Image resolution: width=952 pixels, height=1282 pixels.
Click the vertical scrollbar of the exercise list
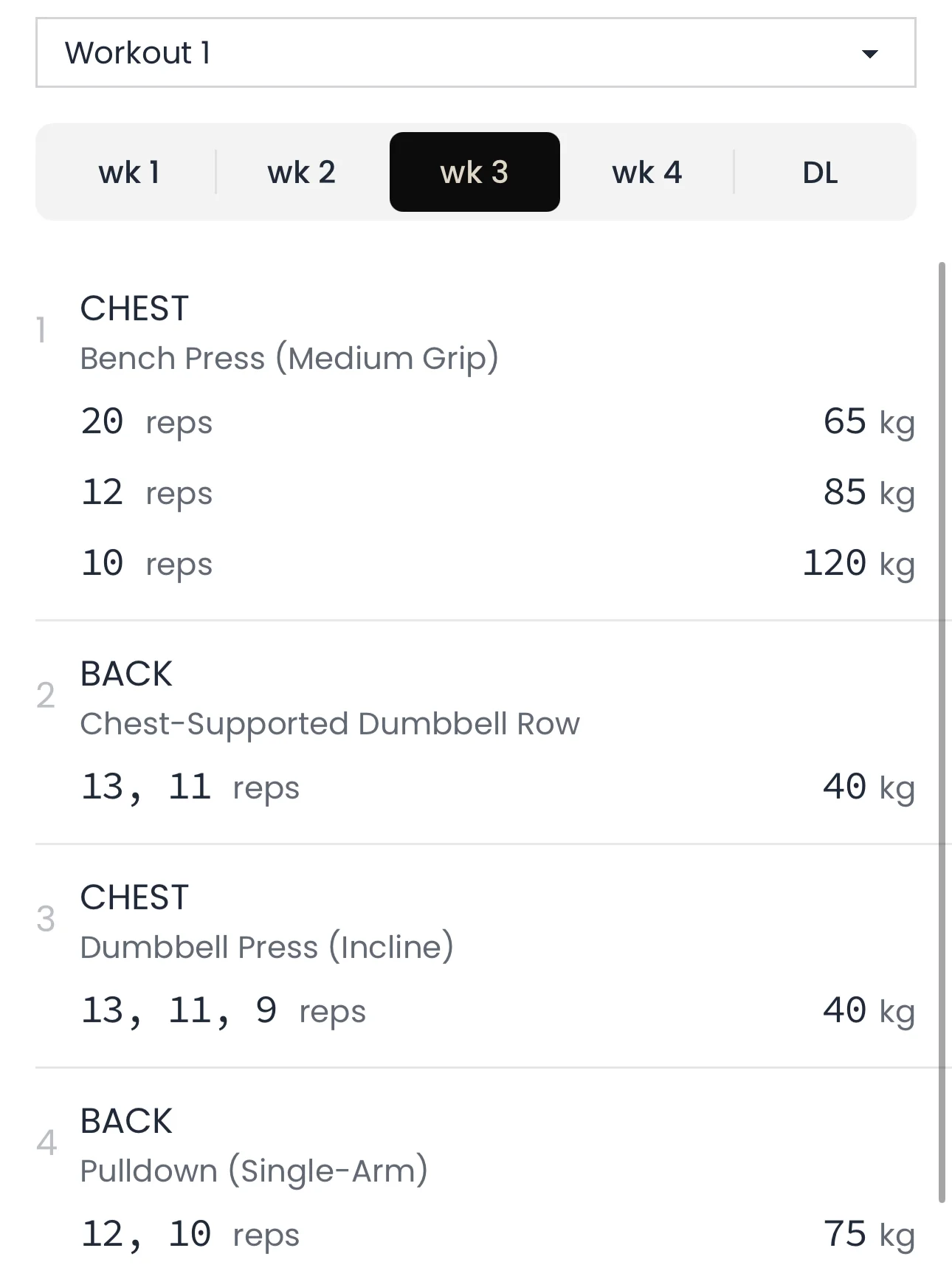tap(941, 731)
